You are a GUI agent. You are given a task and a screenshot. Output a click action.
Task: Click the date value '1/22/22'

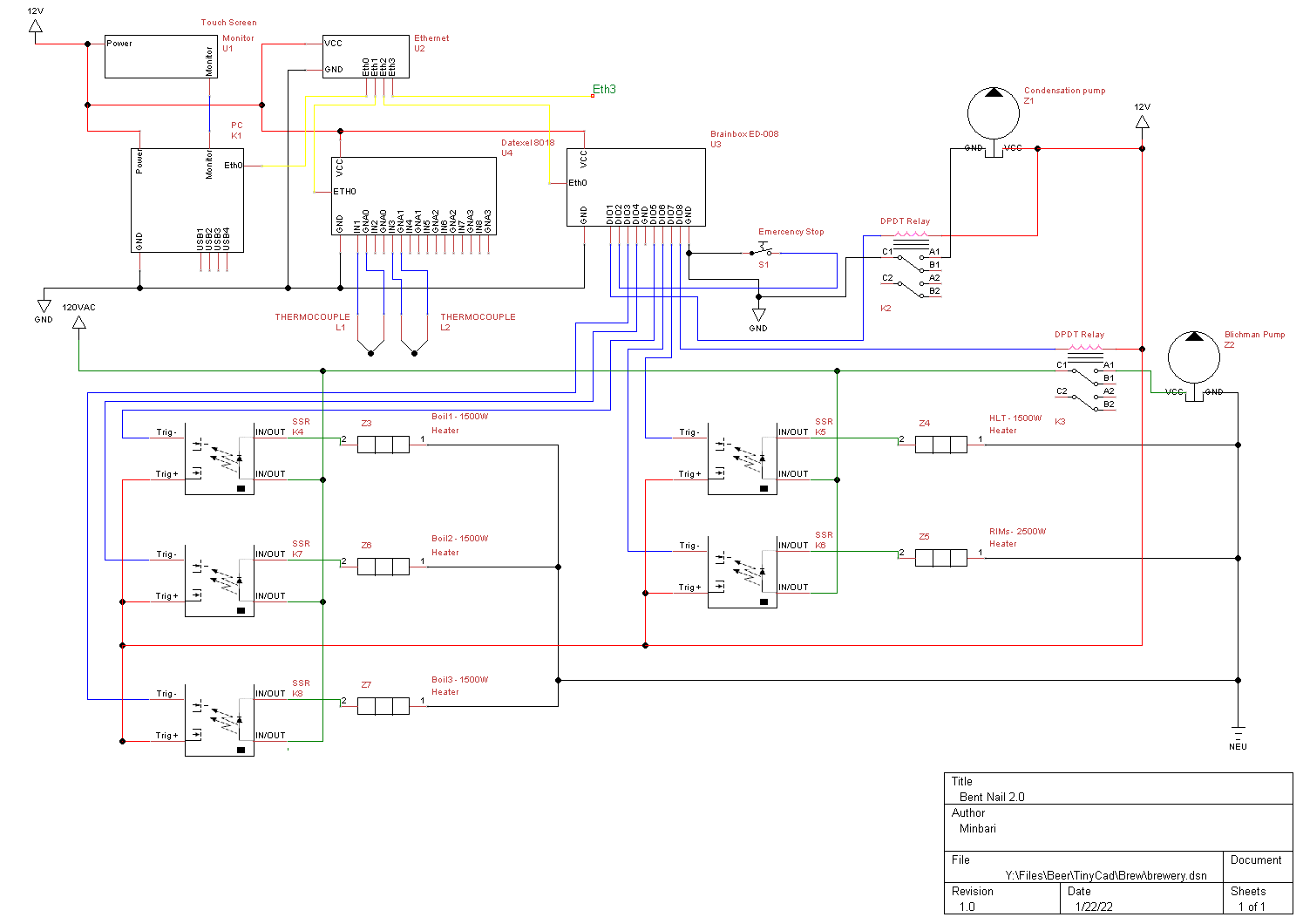[x=1094, y=907]
